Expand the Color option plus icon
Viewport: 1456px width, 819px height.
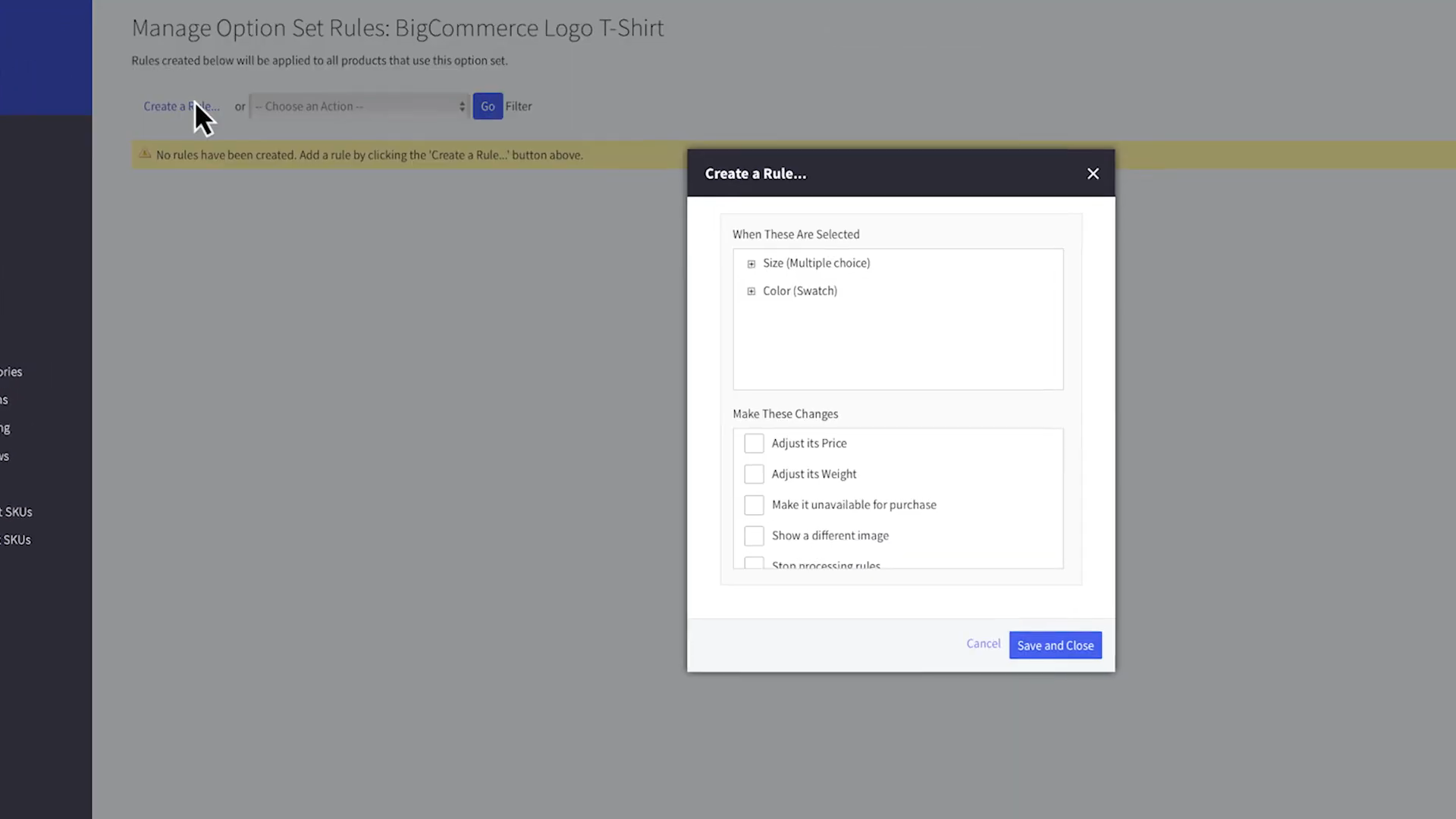(x=751, y=291)
